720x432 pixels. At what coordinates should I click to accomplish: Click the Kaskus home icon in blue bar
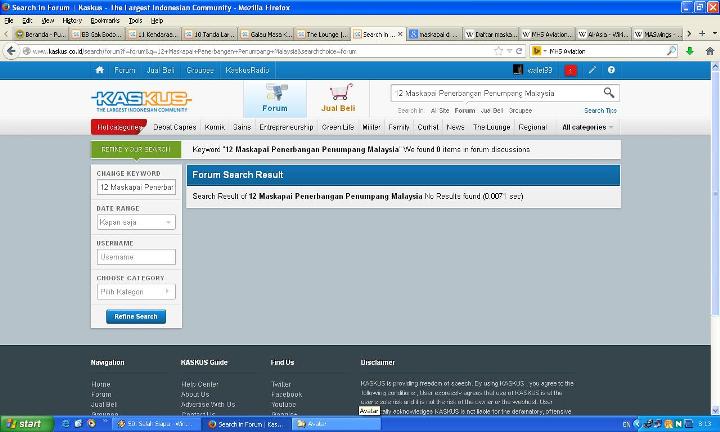[99, 70]
